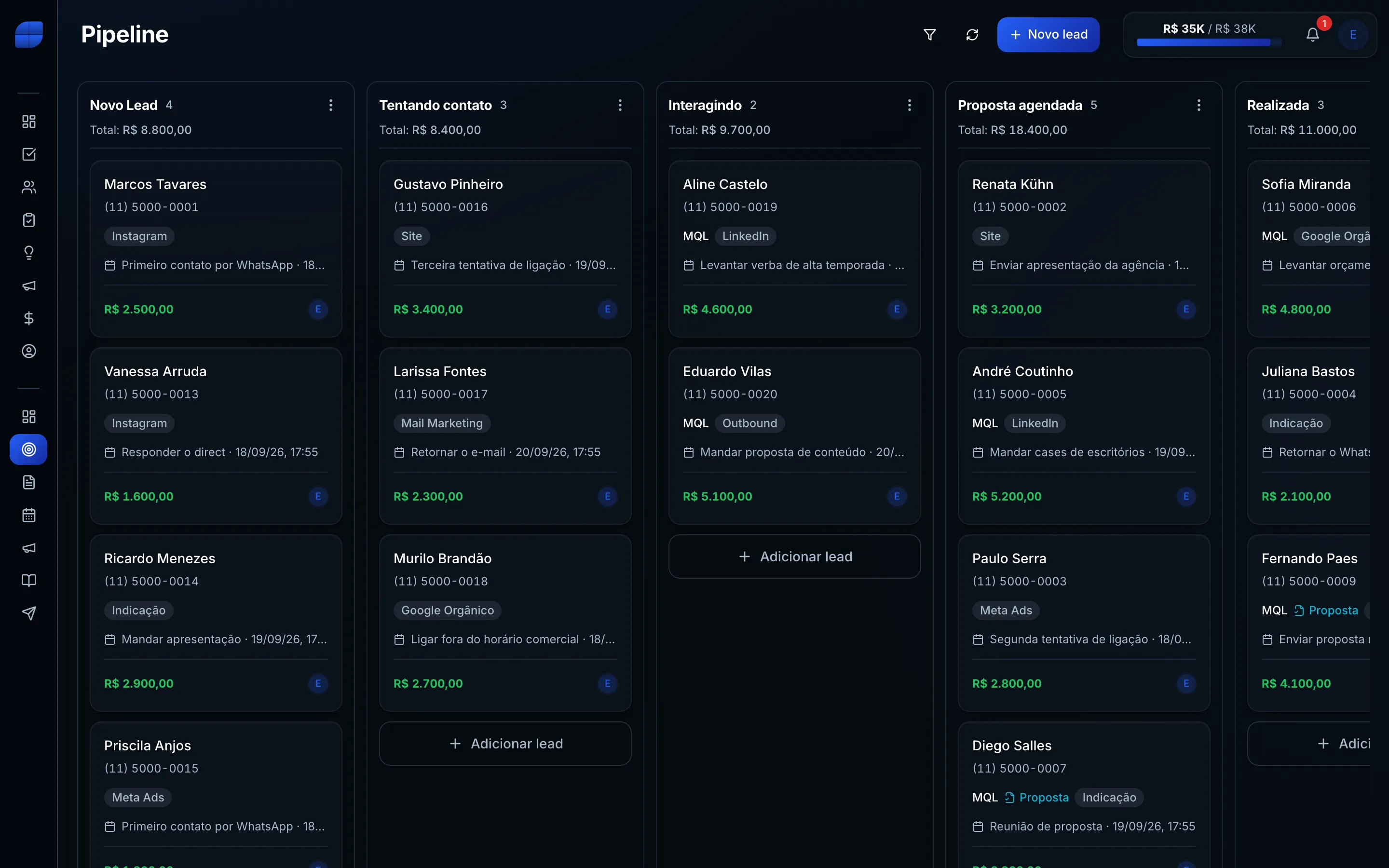Click Adicionar lead in Interagindo column

(x=794, y=556)
